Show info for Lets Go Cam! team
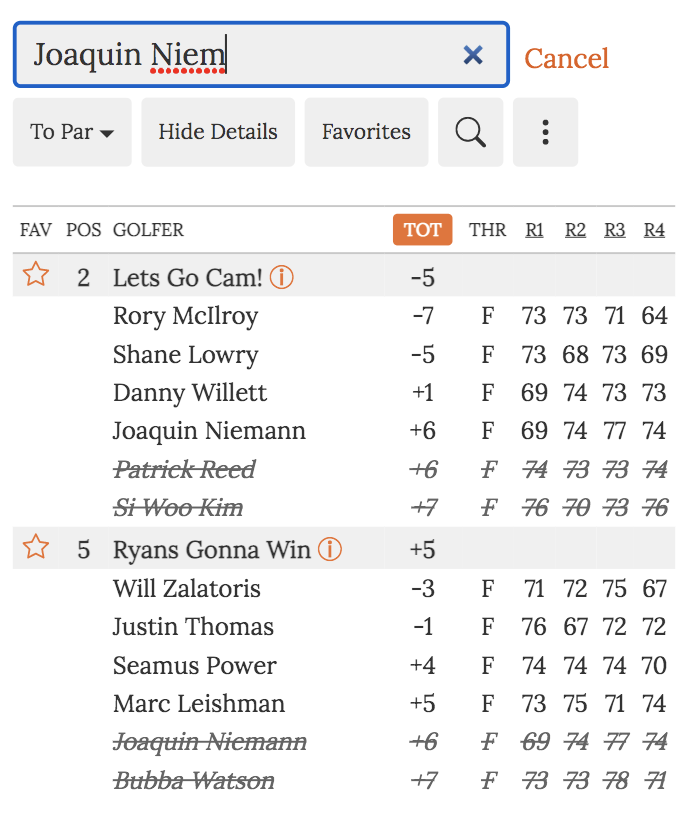694x818 pixels. (282, 277)
